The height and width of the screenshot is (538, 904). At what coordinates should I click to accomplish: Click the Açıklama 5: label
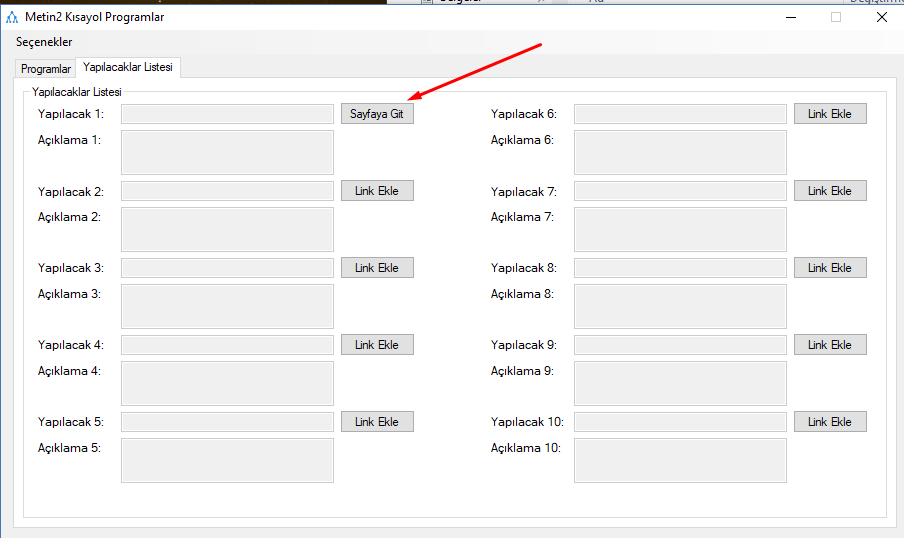pos(69,448)
